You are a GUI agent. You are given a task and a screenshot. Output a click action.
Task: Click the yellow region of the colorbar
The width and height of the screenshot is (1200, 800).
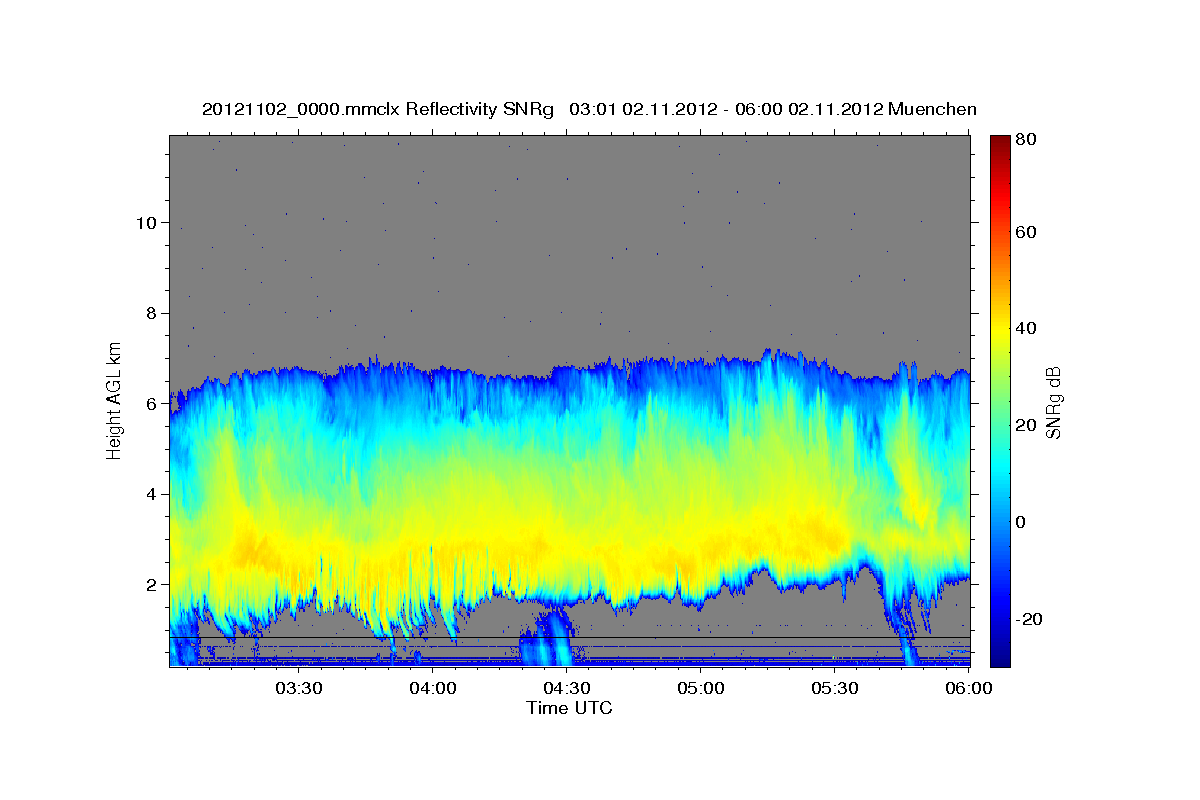(x=1000, y=329)
